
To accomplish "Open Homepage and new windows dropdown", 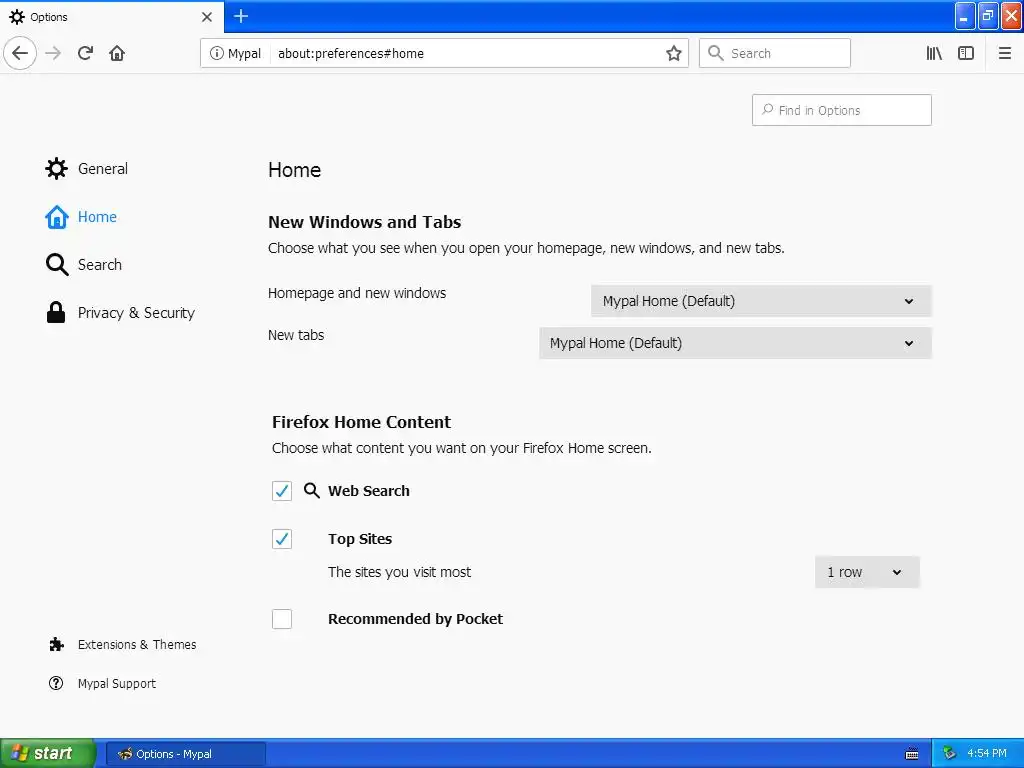I will (x=761, y=301).
